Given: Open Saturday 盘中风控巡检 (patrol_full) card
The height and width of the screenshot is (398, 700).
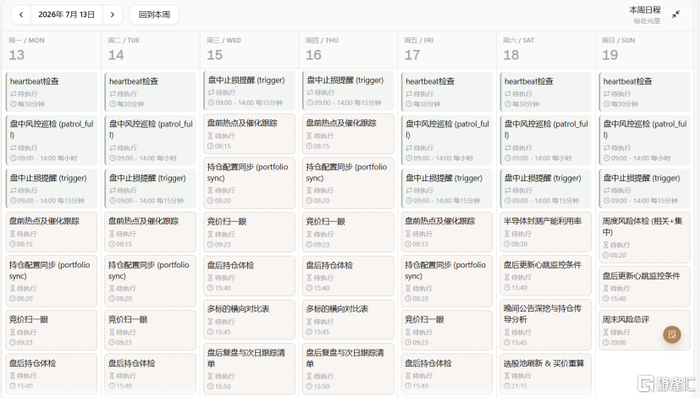Looking at the screenshot, I should pyautogui.click(x=546, y=140).
